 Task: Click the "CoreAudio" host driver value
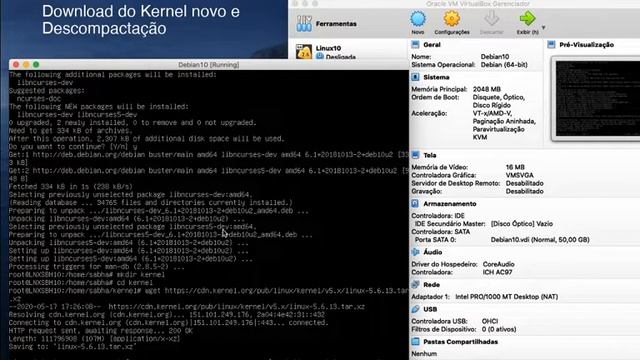click(x=498, y=264)
